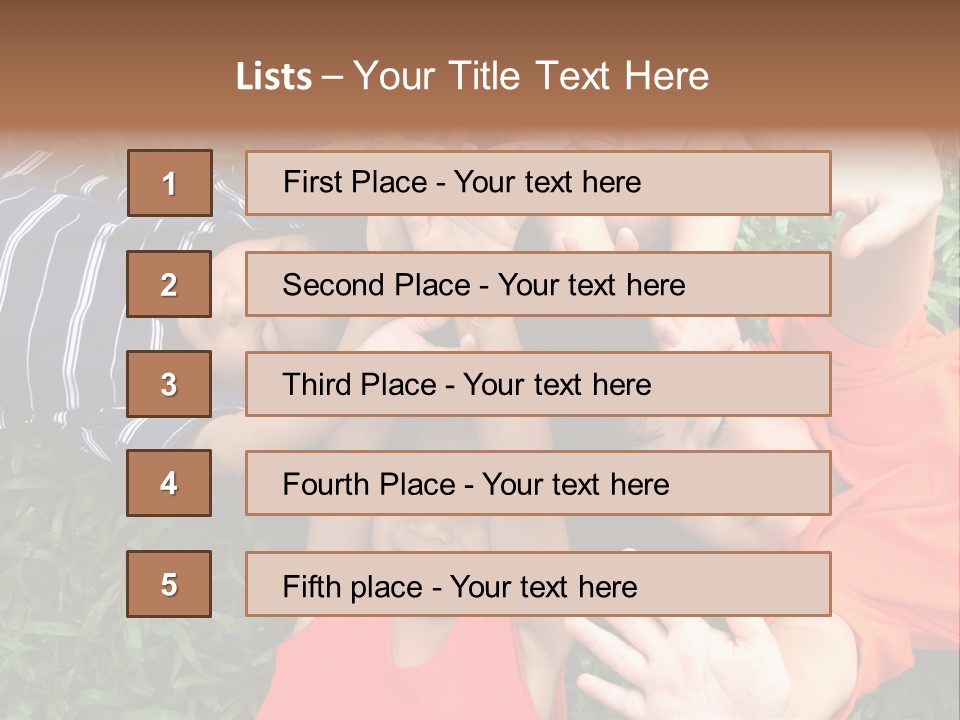Click 'Your Title Text Here' in the title

(530, 77)
